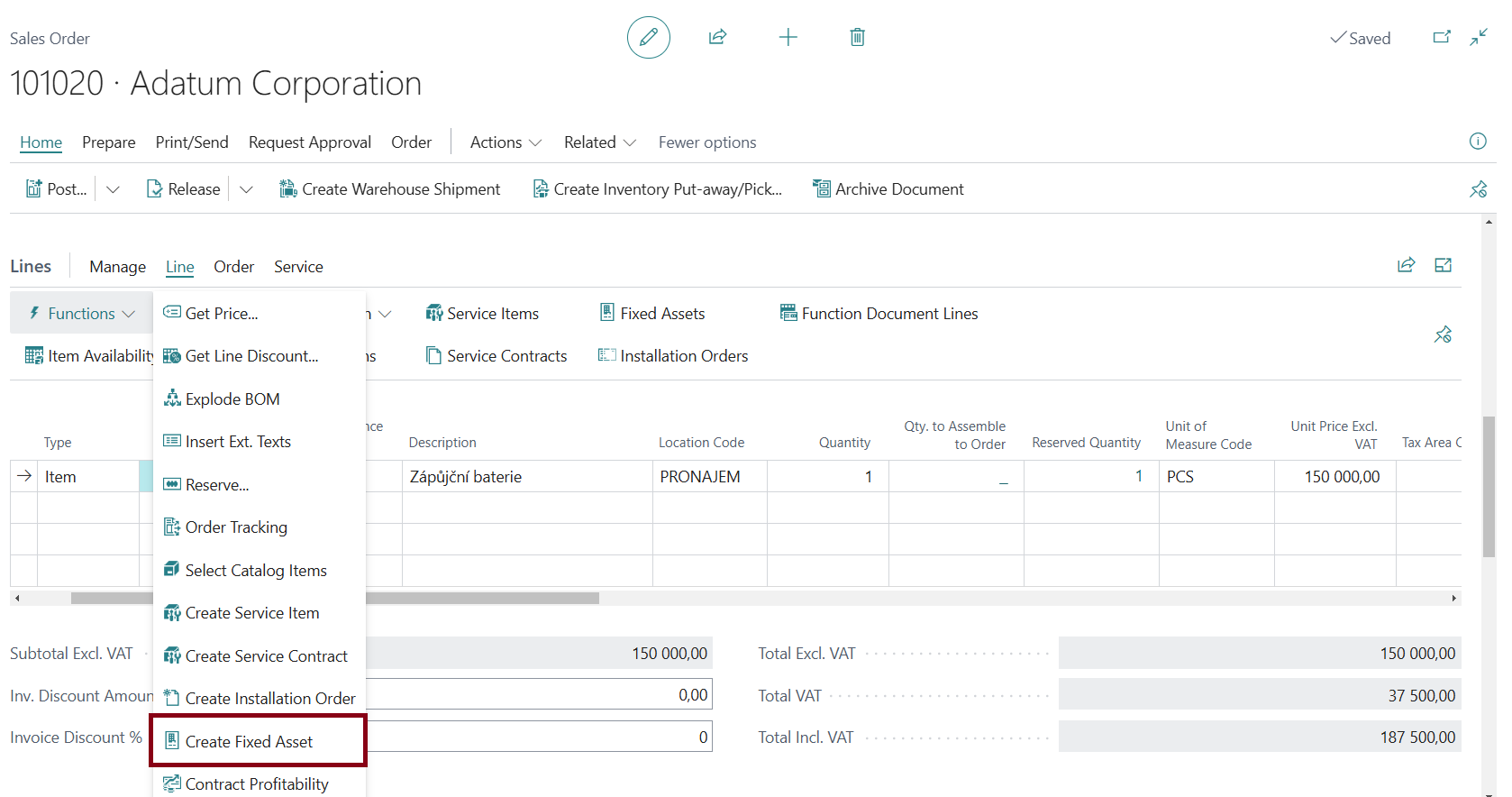Choose Explode BOM

pos(260,399)
